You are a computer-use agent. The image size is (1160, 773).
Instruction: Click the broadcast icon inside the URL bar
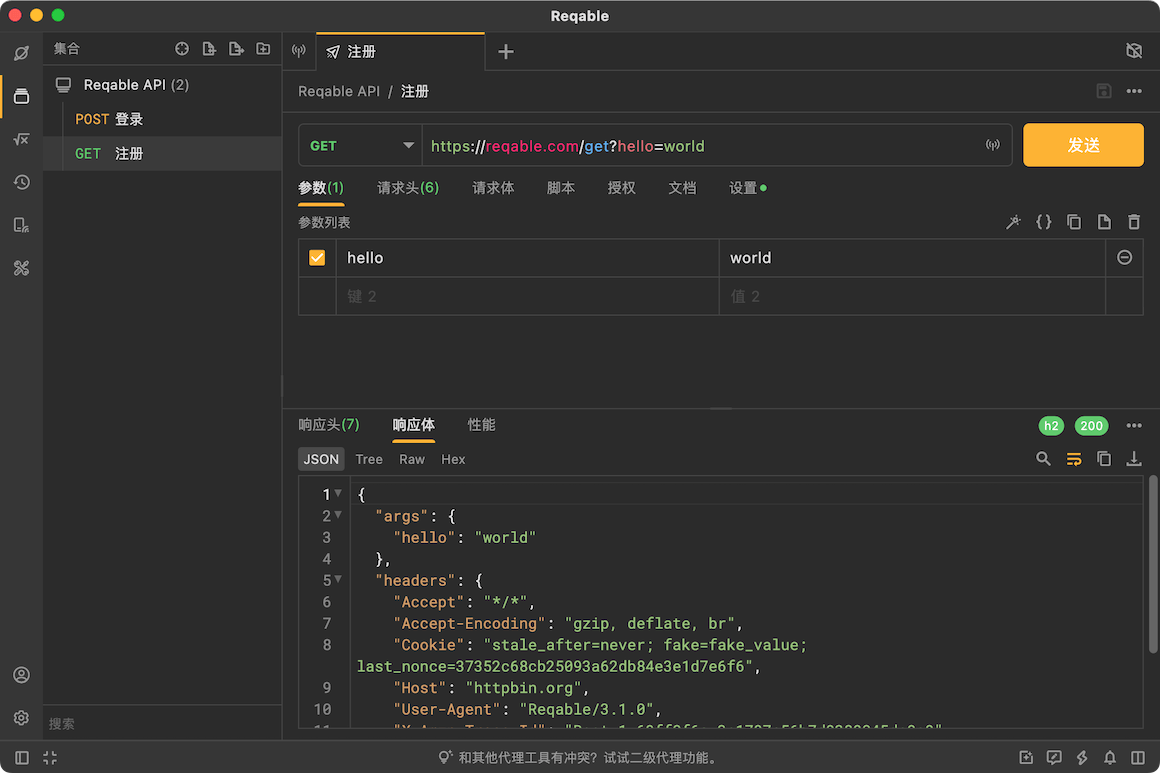(x=993, y=145)
